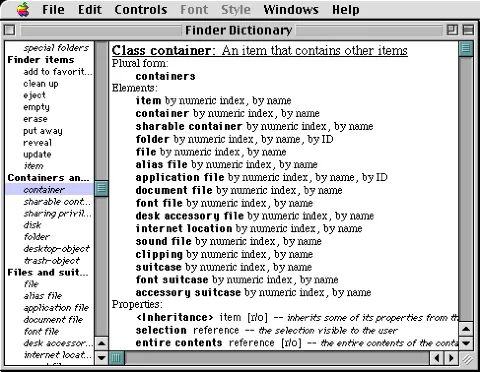Select 'font file' class in sidebar

41,331
